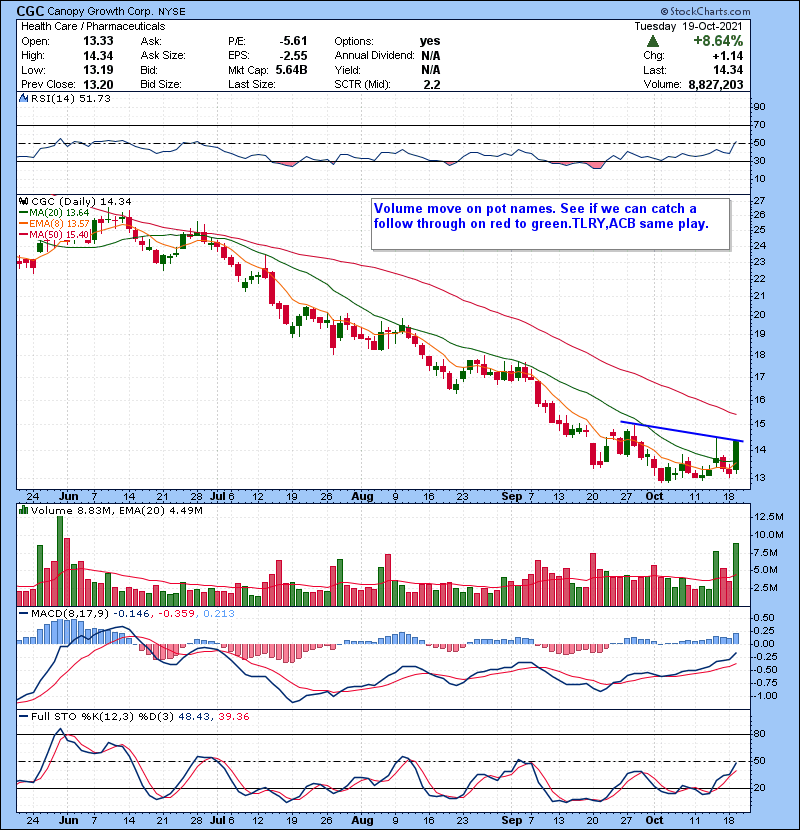Click the green up-arrow change indicator
Viewport: 800px width, 830px height.
pyautogui.click(x=653, y=41)
